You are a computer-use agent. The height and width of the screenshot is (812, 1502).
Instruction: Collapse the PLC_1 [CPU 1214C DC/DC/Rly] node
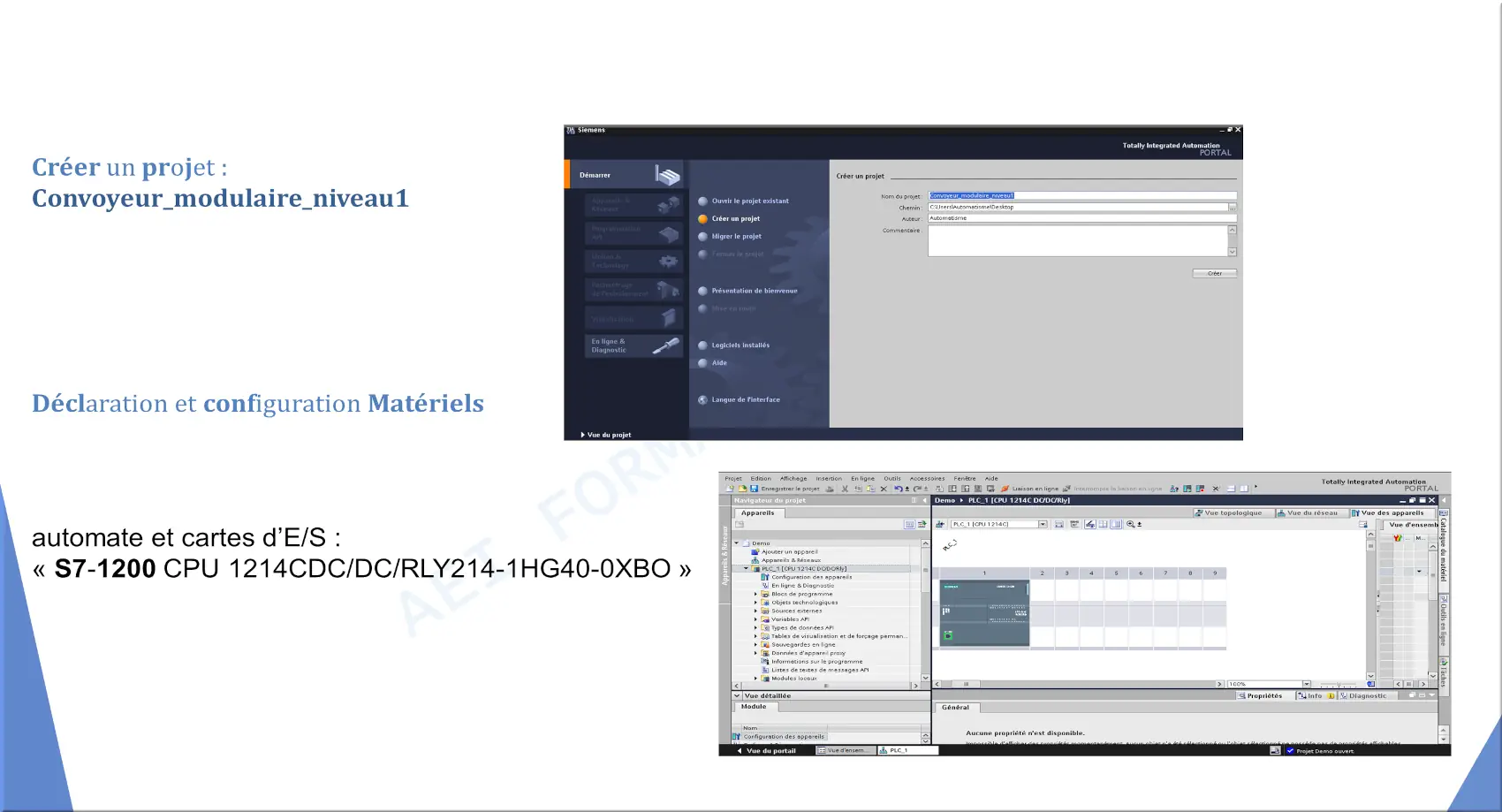[747, 569]
